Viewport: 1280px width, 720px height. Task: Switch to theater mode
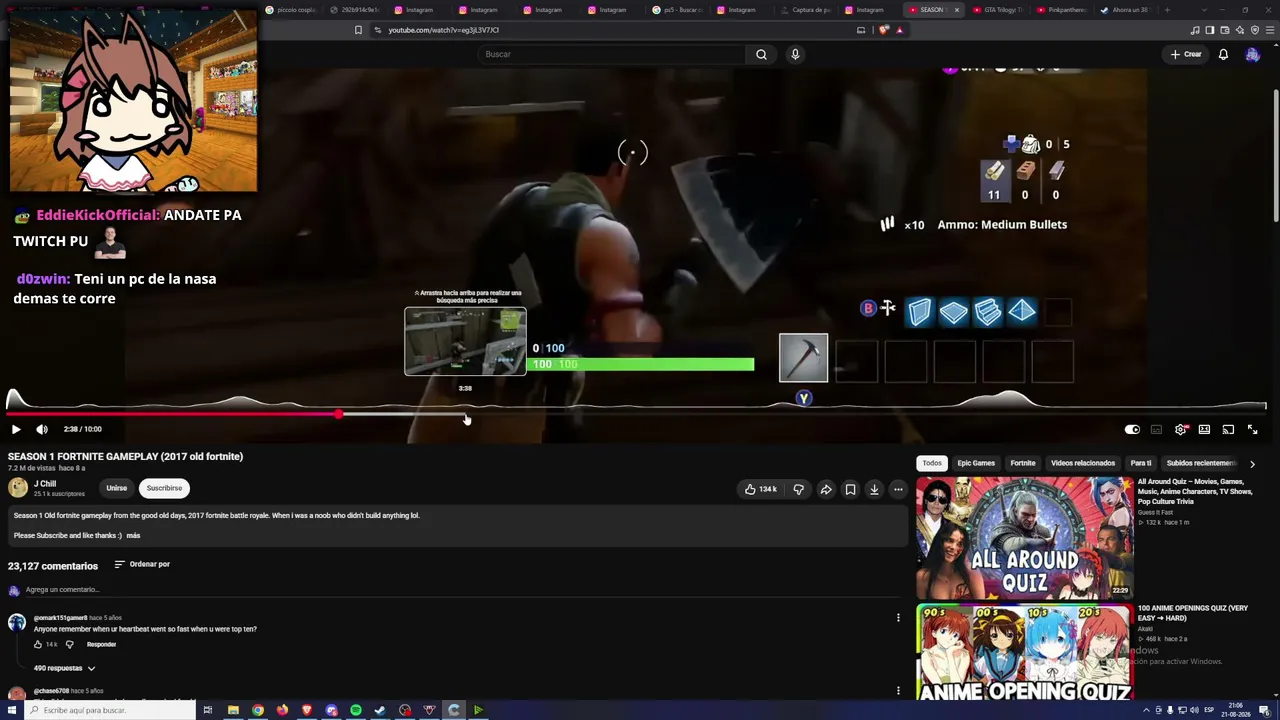click(x=1204, y=429)
